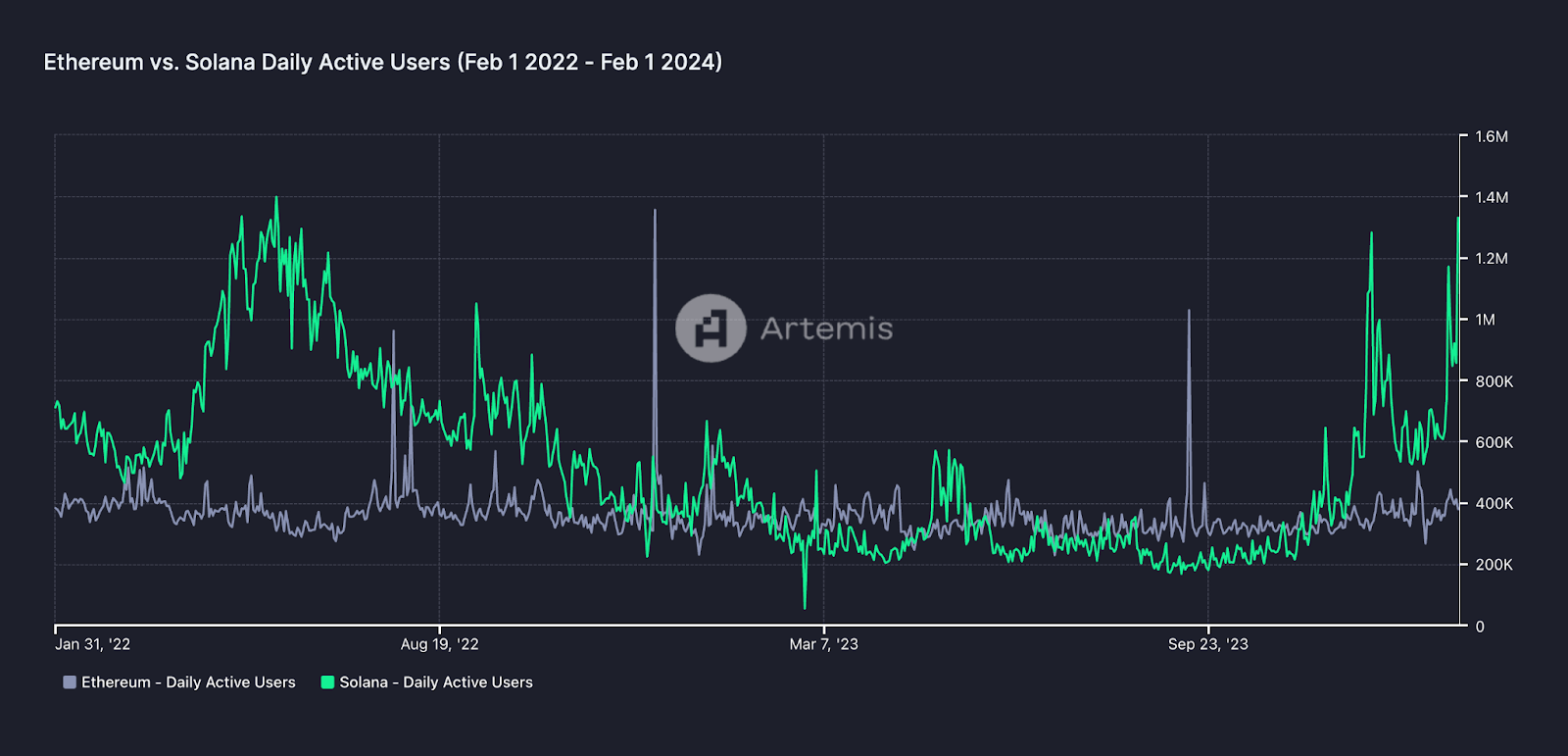Click the Ethereum legend color swatch
The width and height of the screenshot is (1568, 756).
pyautogui.click(x=70, y=682)
